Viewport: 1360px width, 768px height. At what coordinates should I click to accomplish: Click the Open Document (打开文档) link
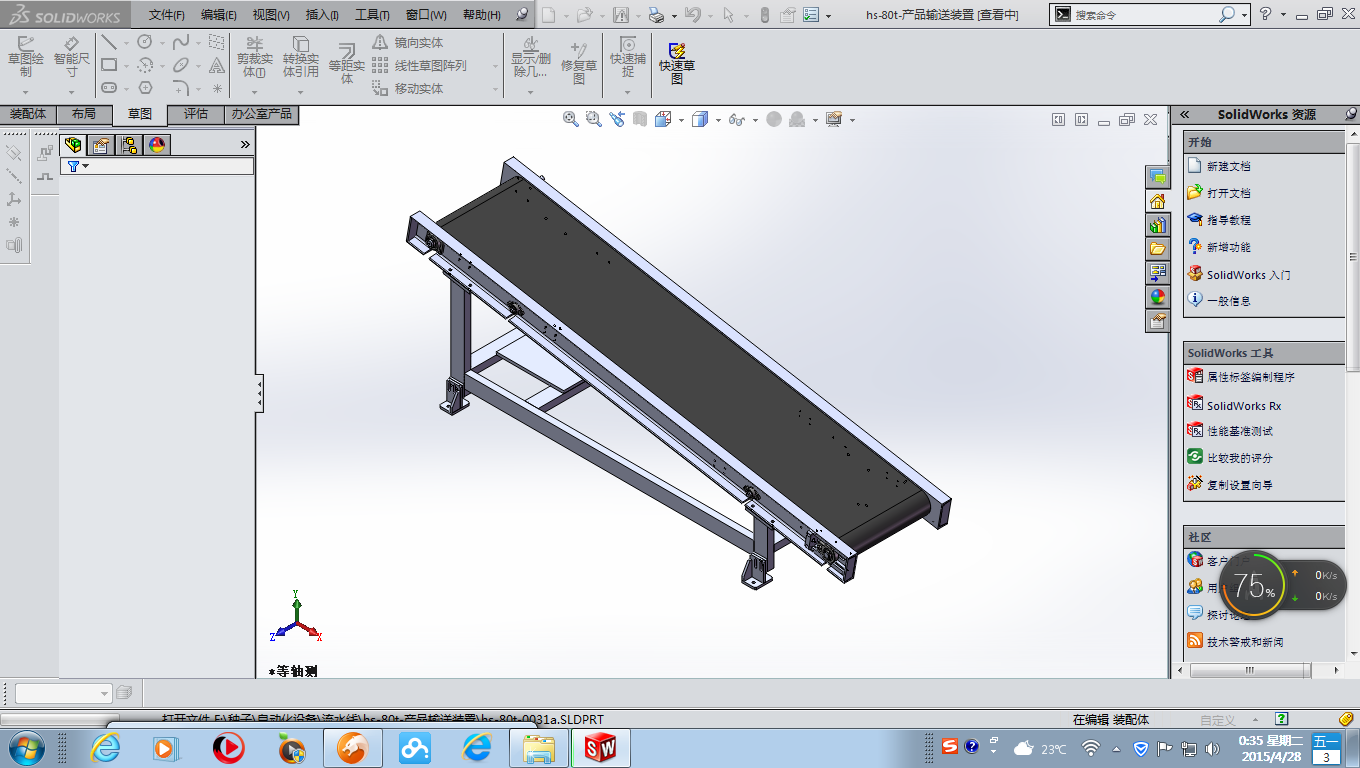1219,193
